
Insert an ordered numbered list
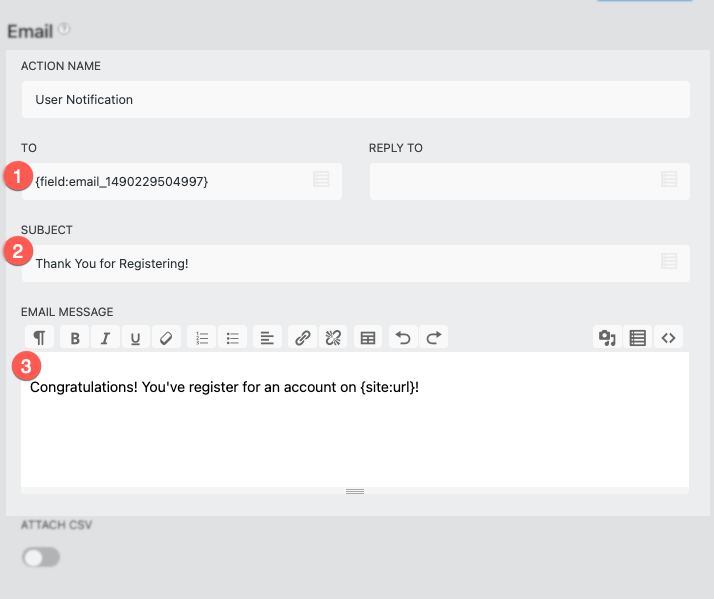click(202, 338)
